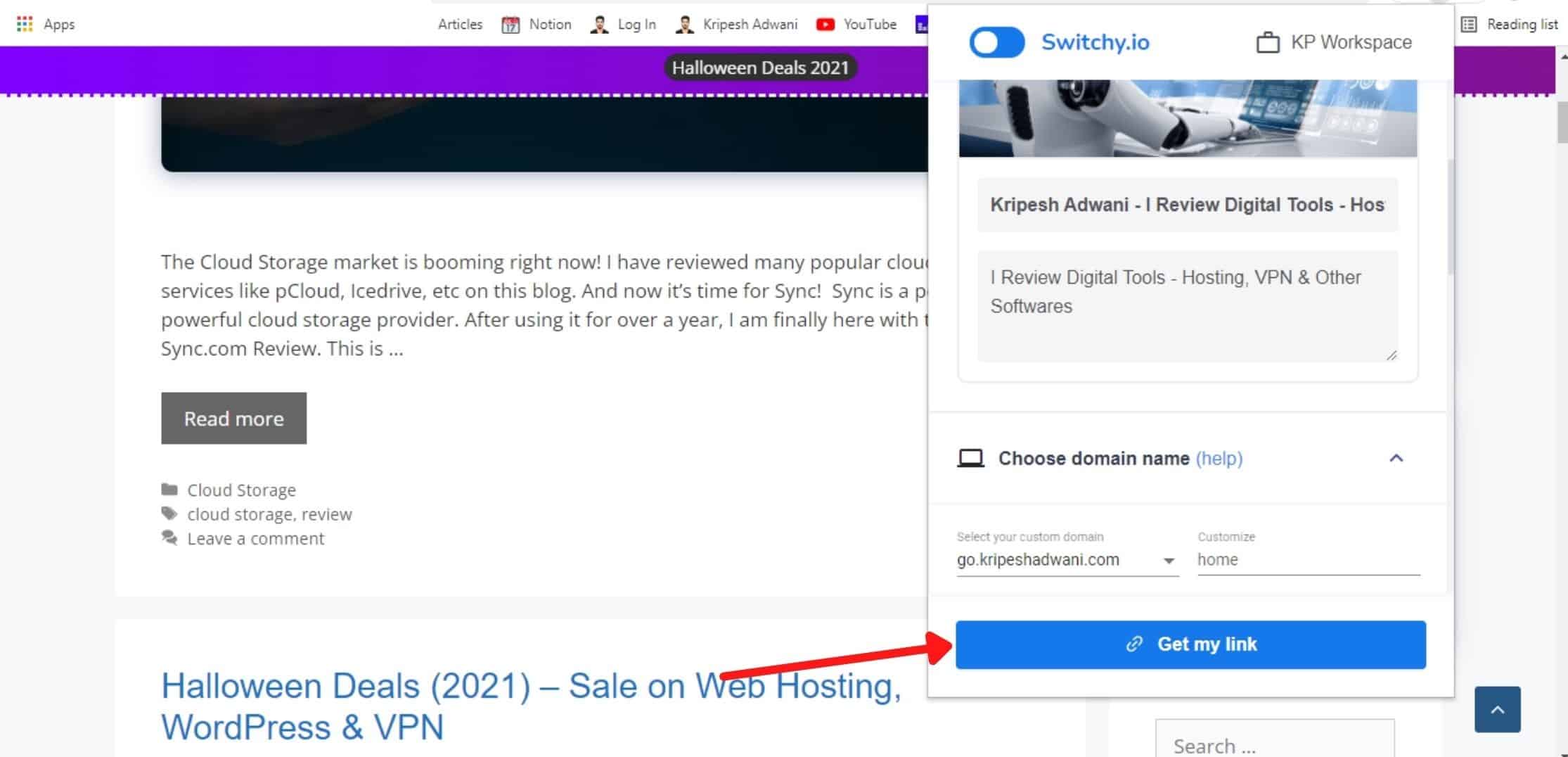Open the review tag link
The height and width of the screenshot is (757, 1568).
point(327,514)
